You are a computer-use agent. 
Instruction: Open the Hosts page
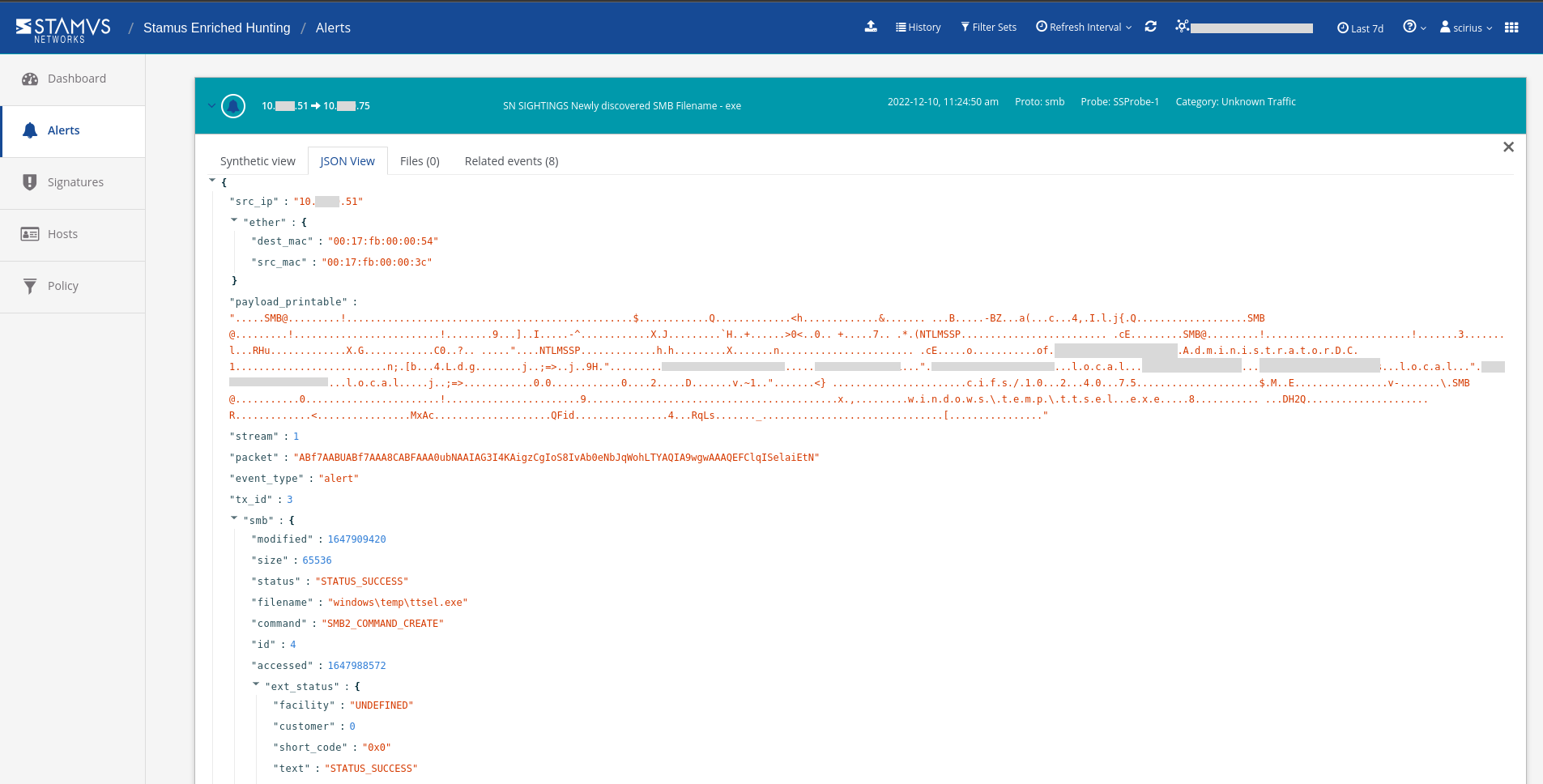[62, 233]
